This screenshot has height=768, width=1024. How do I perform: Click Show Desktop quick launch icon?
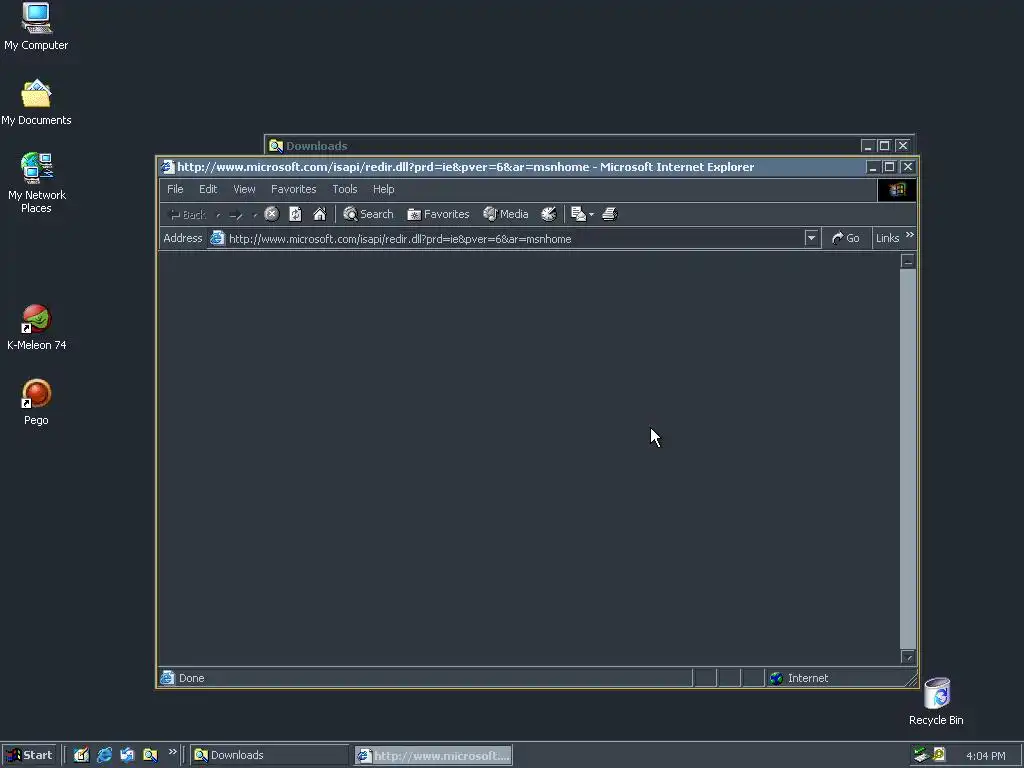point(81,755)
